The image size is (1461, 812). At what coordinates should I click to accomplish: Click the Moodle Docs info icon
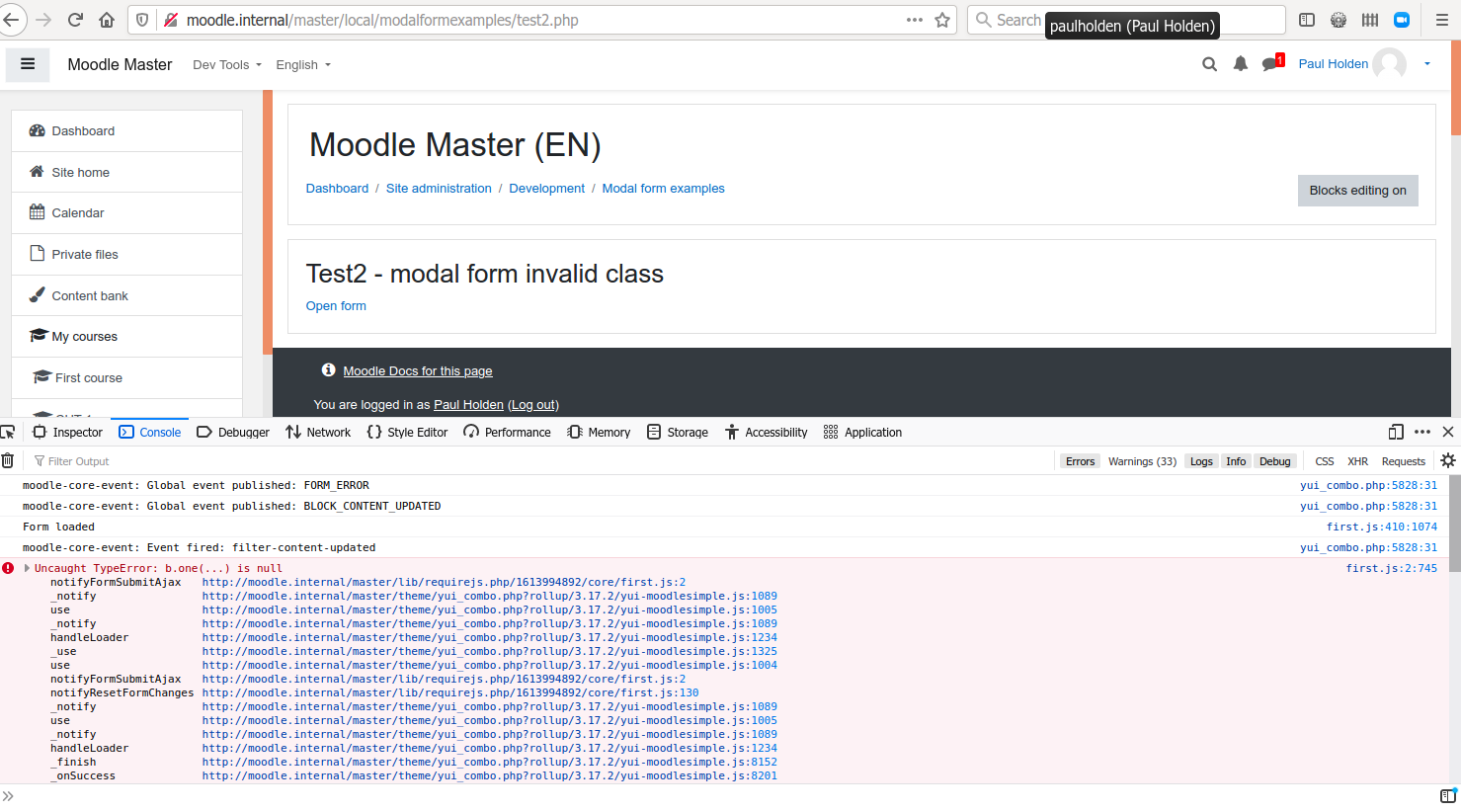point(328,370)
